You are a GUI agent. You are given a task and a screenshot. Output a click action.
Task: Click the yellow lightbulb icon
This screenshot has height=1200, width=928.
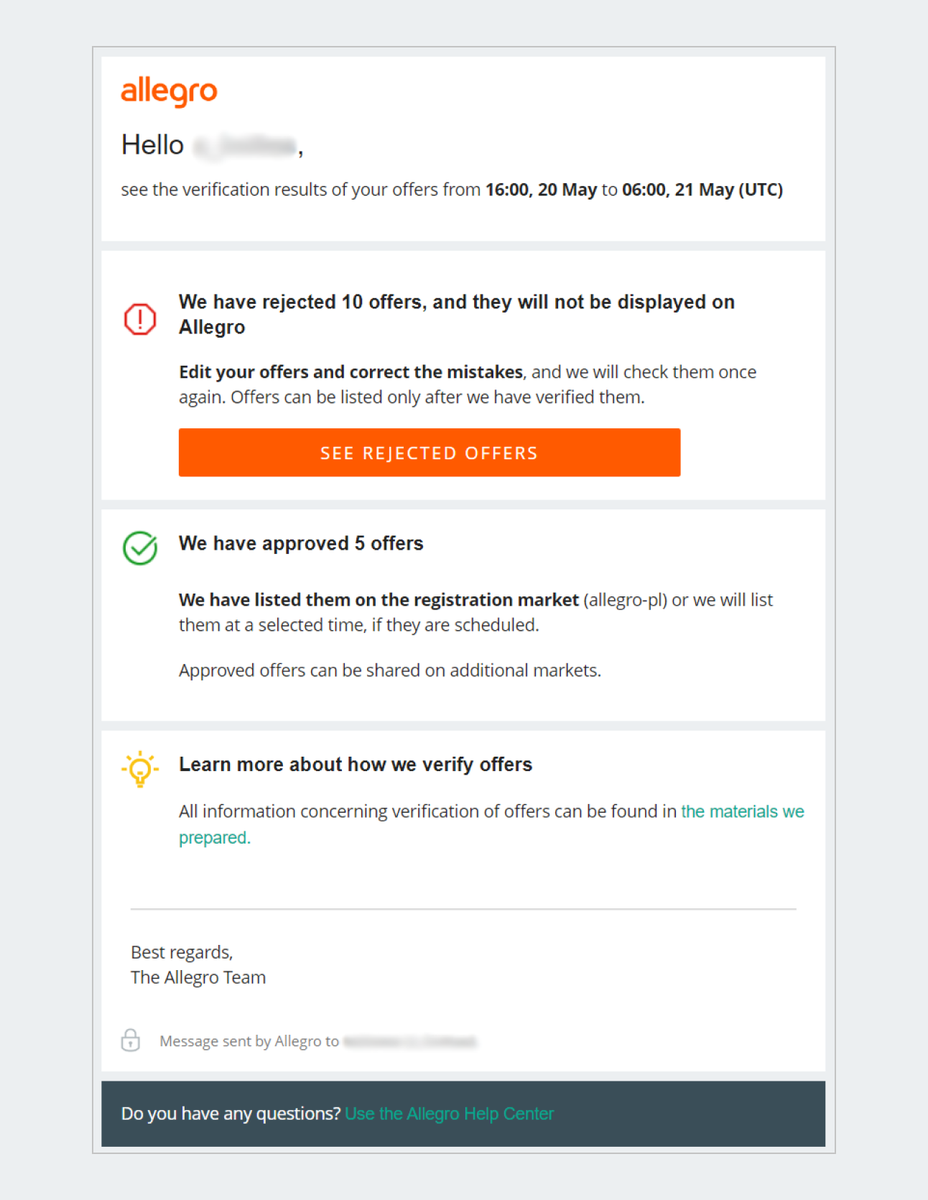[140, 769]
